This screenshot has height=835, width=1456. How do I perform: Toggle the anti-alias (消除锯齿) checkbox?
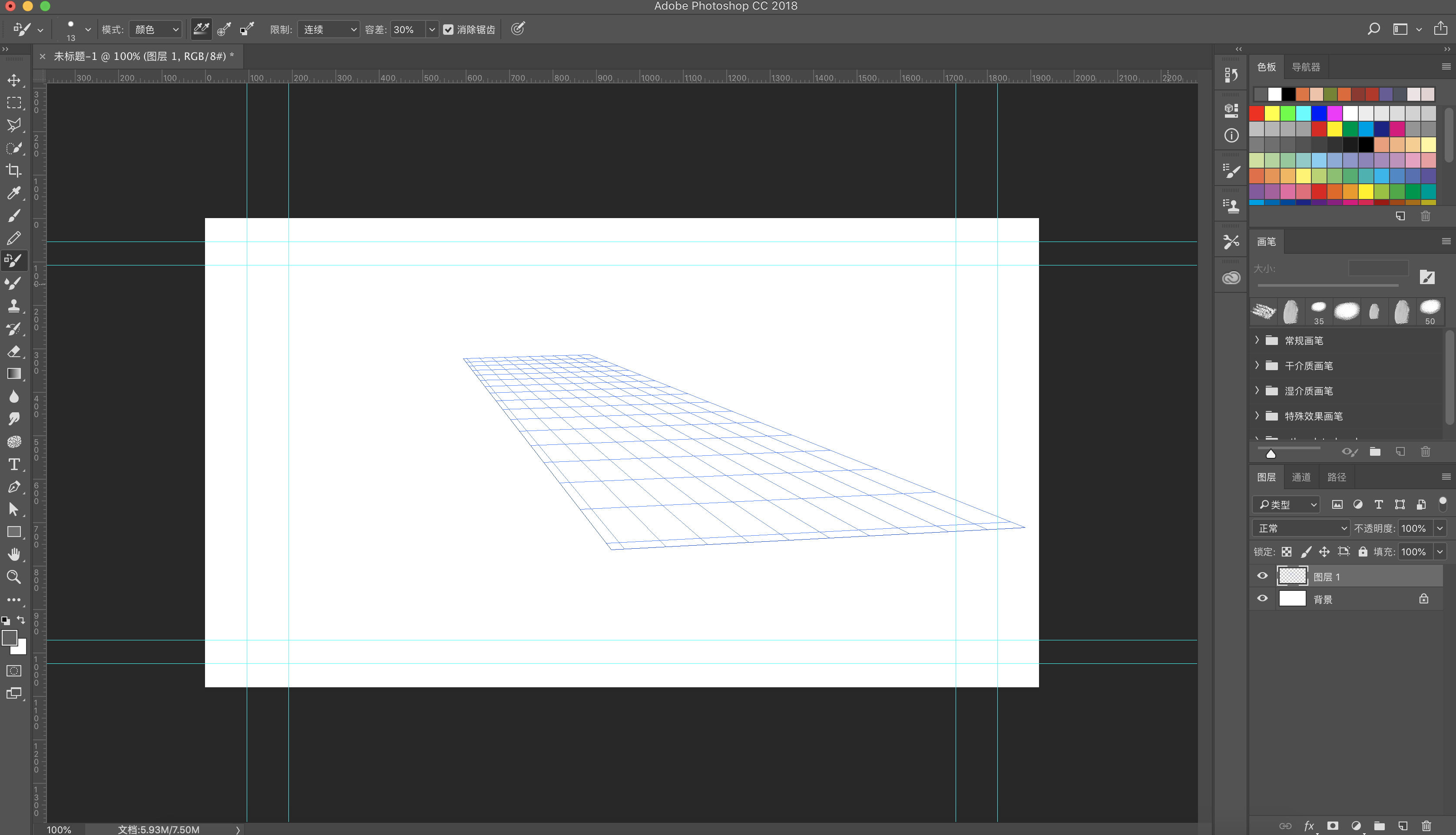tap(448, 29)
